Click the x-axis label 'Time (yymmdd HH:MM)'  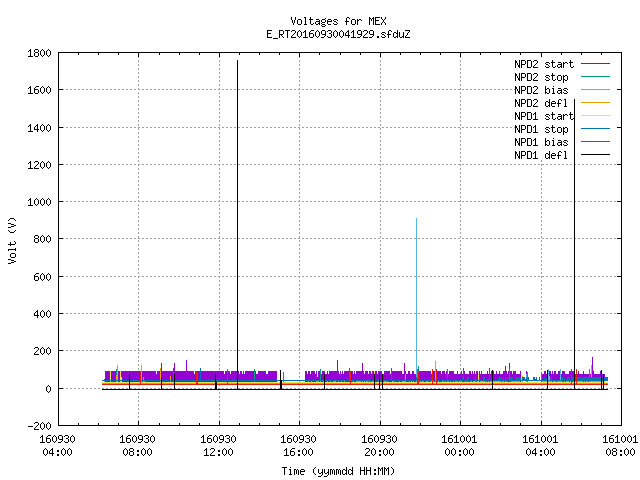(338, 471)
